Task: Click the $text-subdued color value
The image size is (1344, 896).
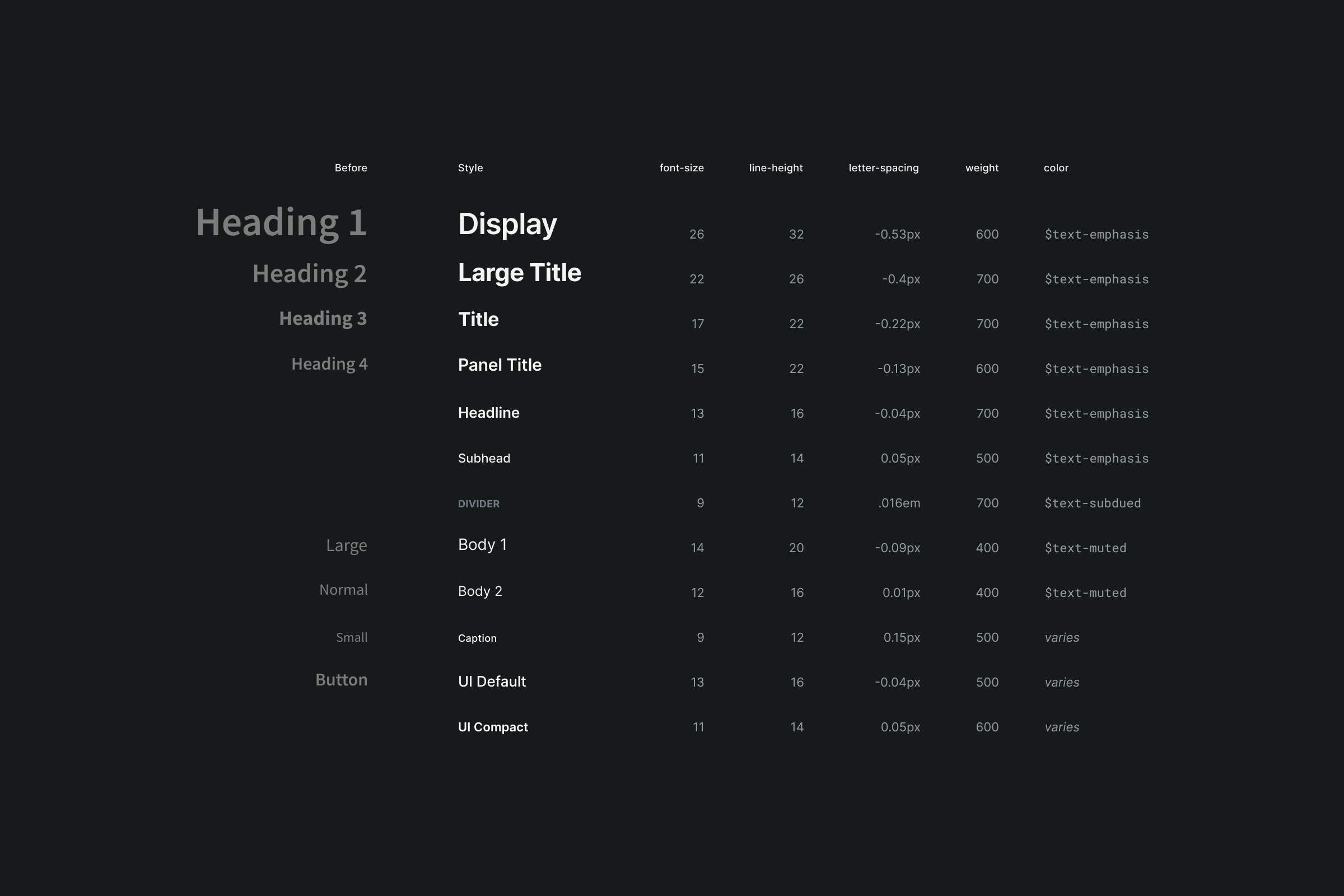Action: pyautogui.click(x=1092, y=503)
